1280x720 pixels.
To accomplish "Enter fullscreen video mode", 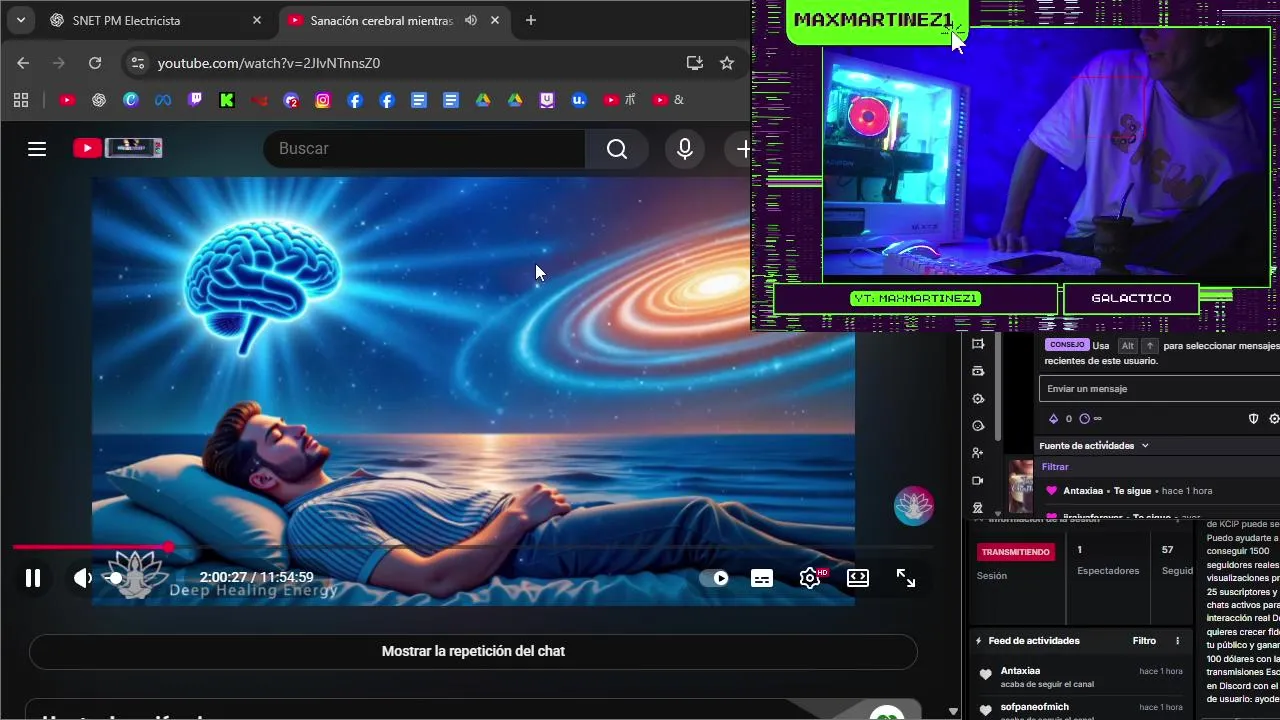I will click(x=906, y=578).
